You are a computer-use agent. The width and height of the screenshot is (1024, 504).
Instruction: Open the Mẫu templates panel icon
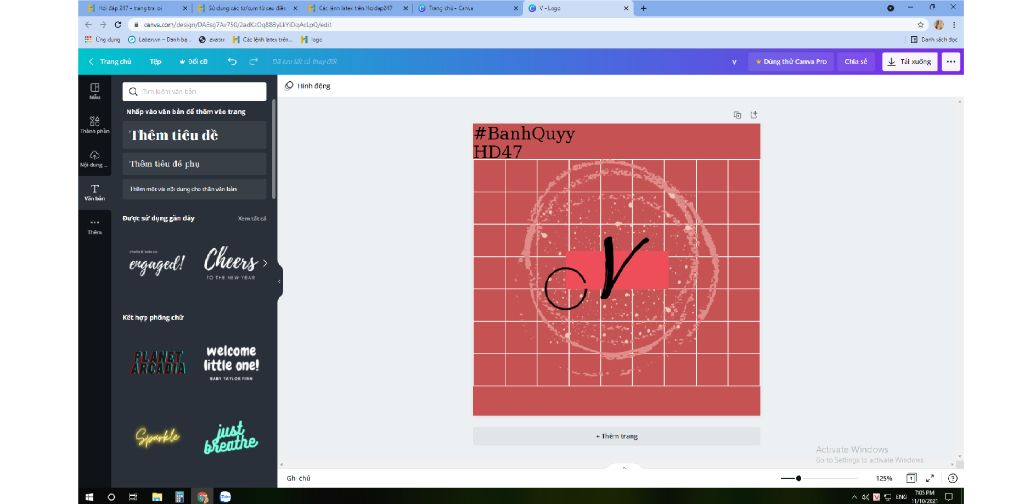95,91
